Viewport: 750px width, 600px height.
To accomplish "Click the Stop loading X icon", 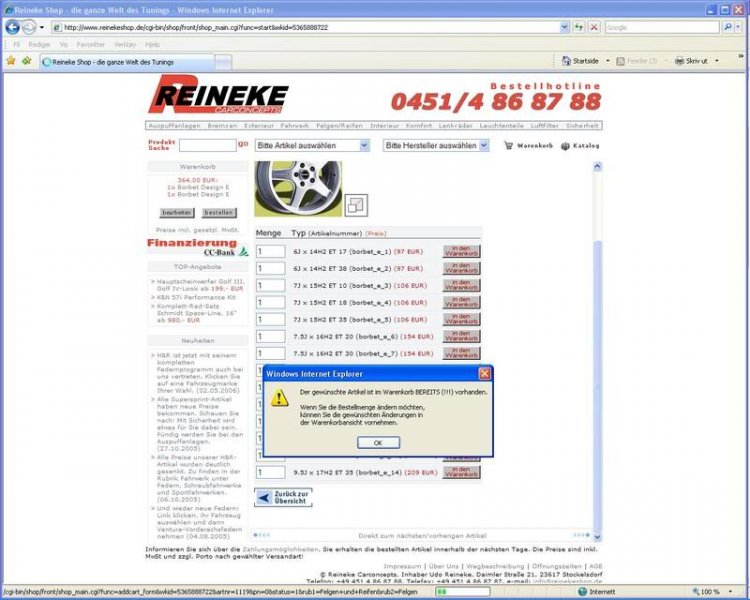I will click(594, 27).
